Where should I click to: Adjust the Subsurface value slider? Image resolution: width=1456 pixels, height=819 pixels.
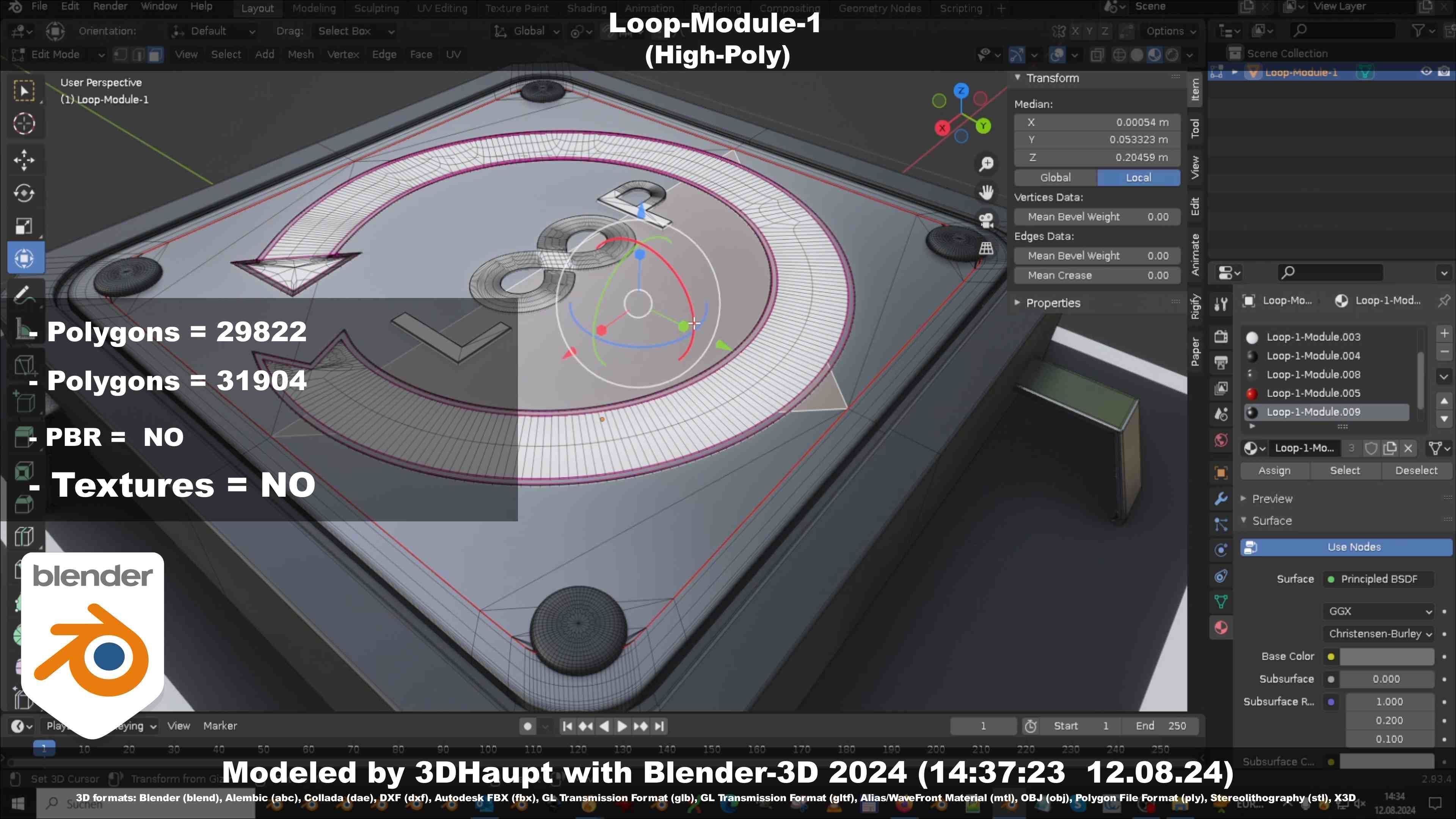pos(1387,679)
